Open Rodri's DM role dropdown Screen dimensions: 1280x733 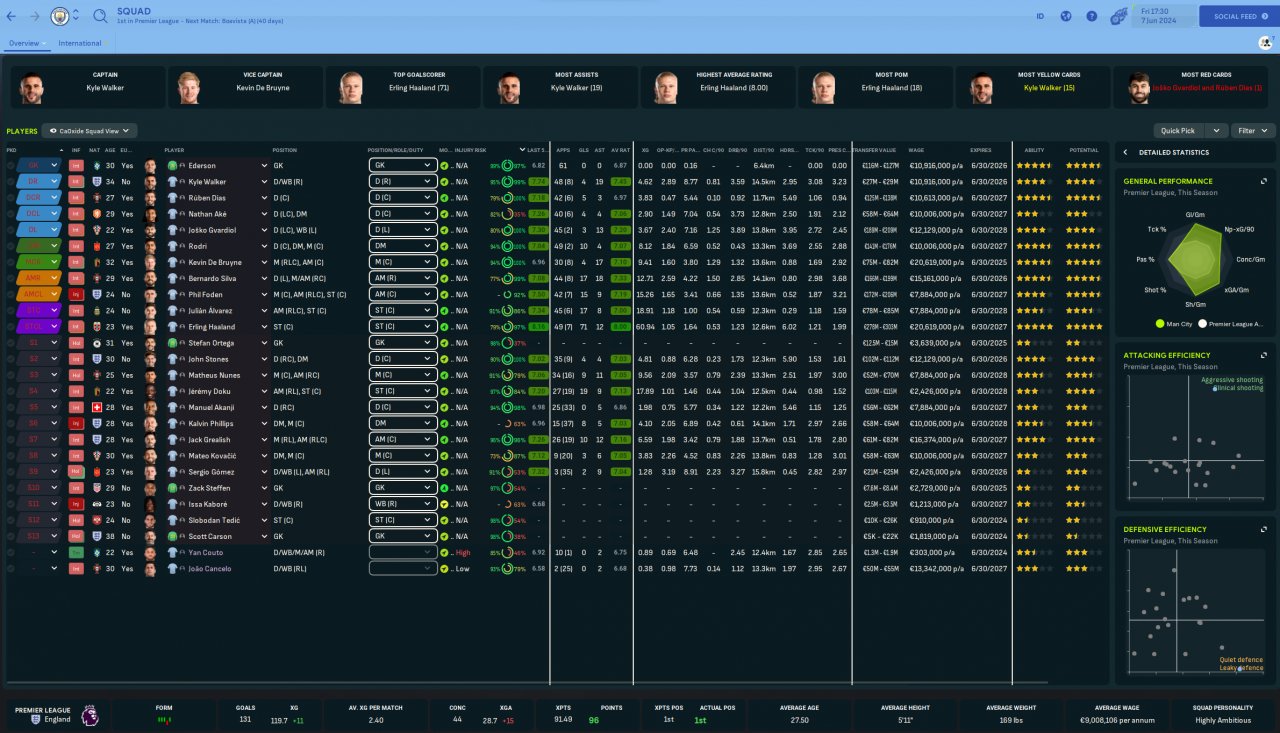[x=402, y=246]
